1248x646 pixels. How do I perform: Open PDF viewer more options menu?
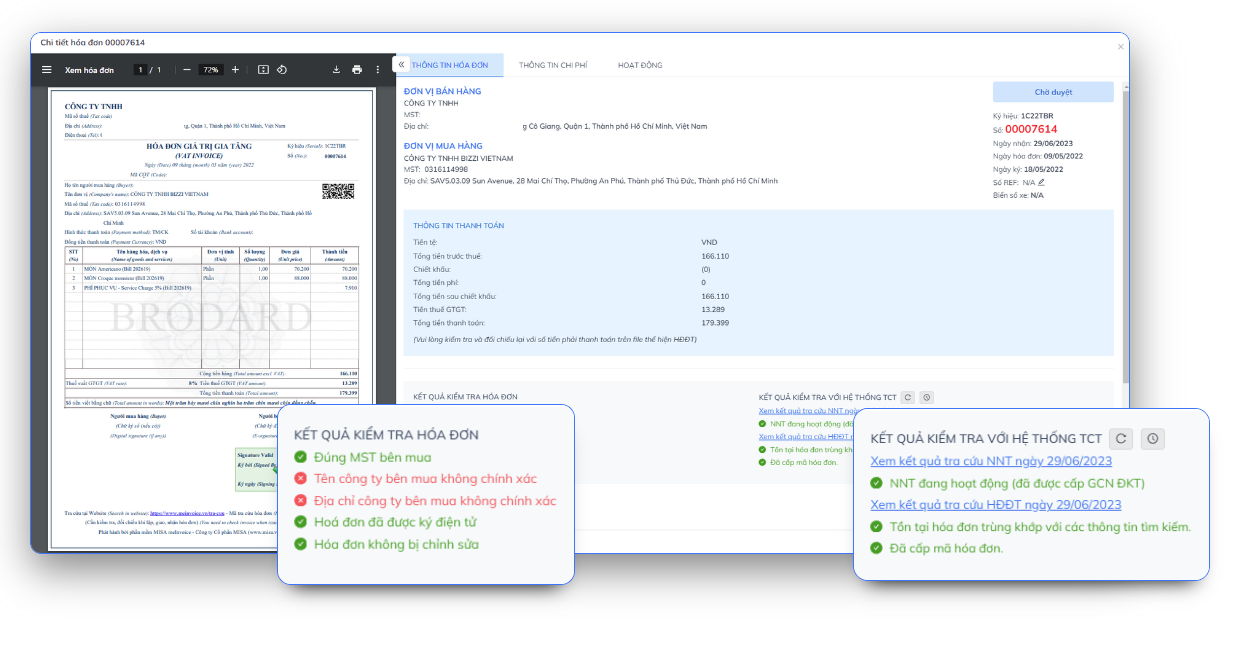click(x=378, y=70)
